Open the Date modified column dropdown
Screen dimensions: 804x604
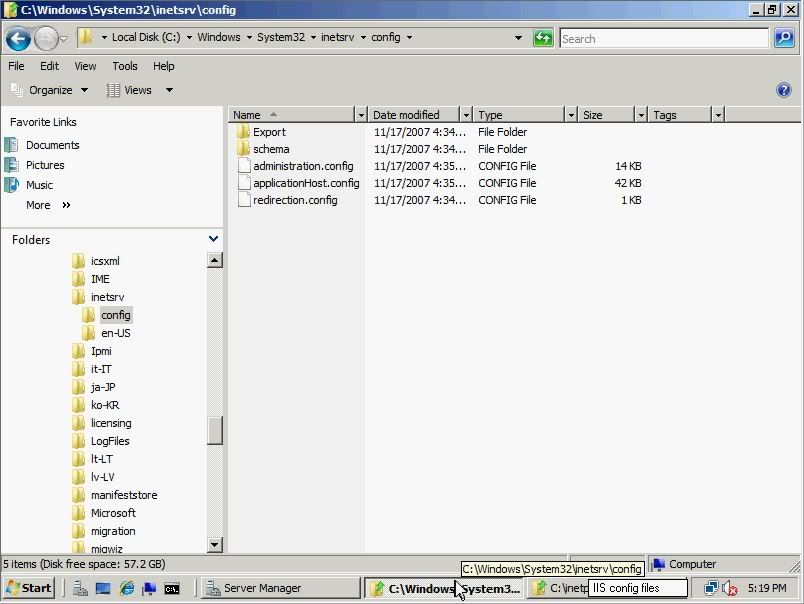[x=466, y=115]
